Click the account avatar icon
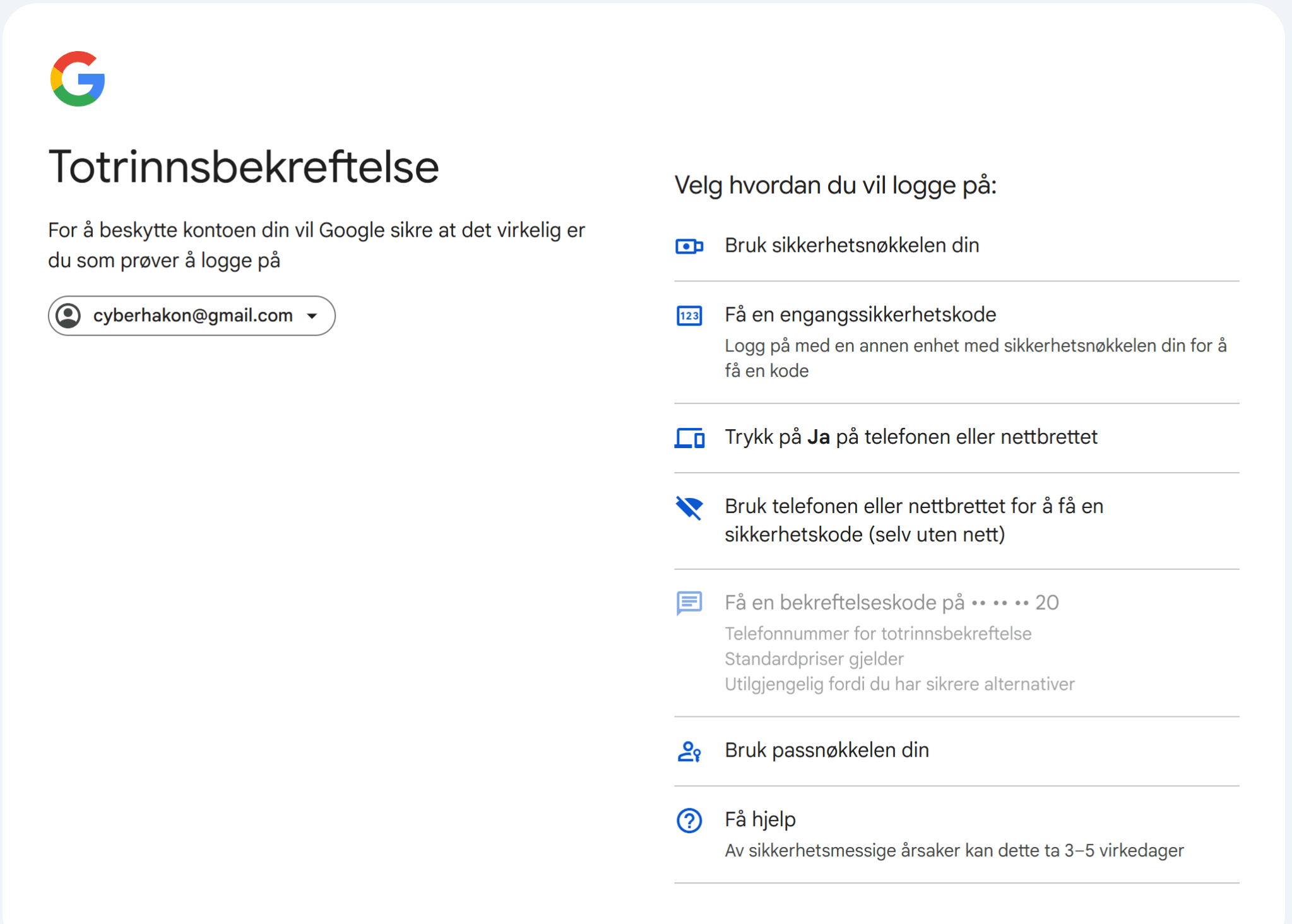The height and width of the screenshot is (924, 1292). tap(68, 316)
